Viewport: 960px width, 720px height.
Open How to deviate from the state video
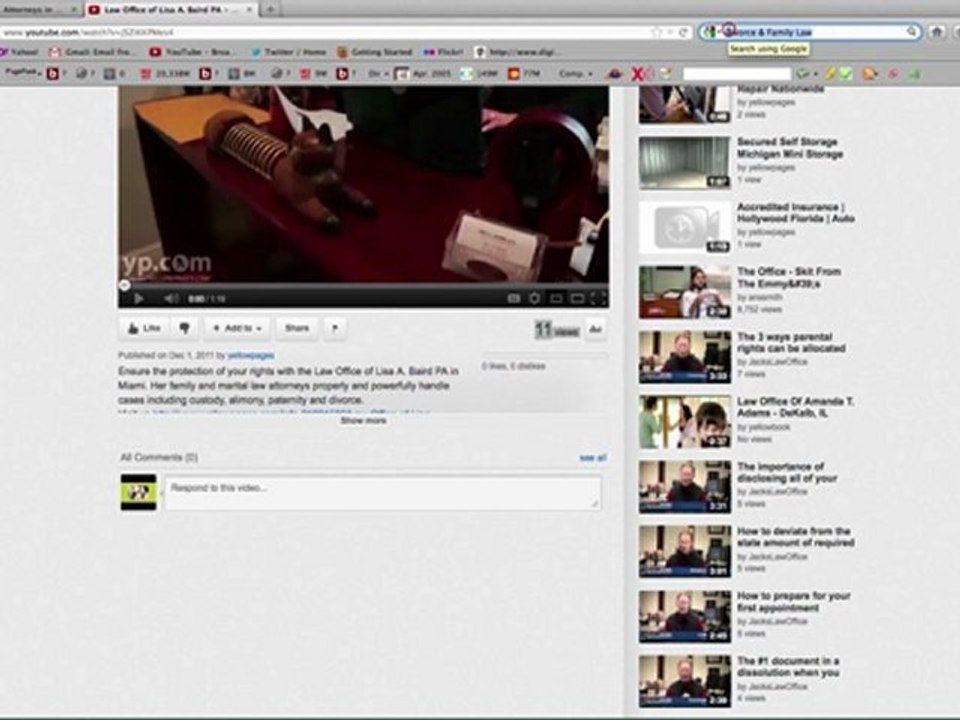(x=795, y=537)
